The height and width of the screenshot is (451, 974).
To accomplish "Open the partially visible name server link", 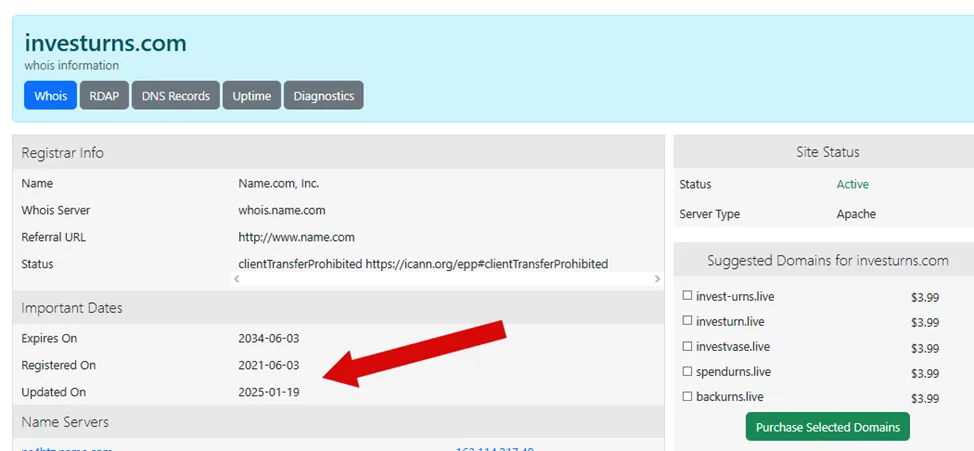I will click(x=66, y=449).
